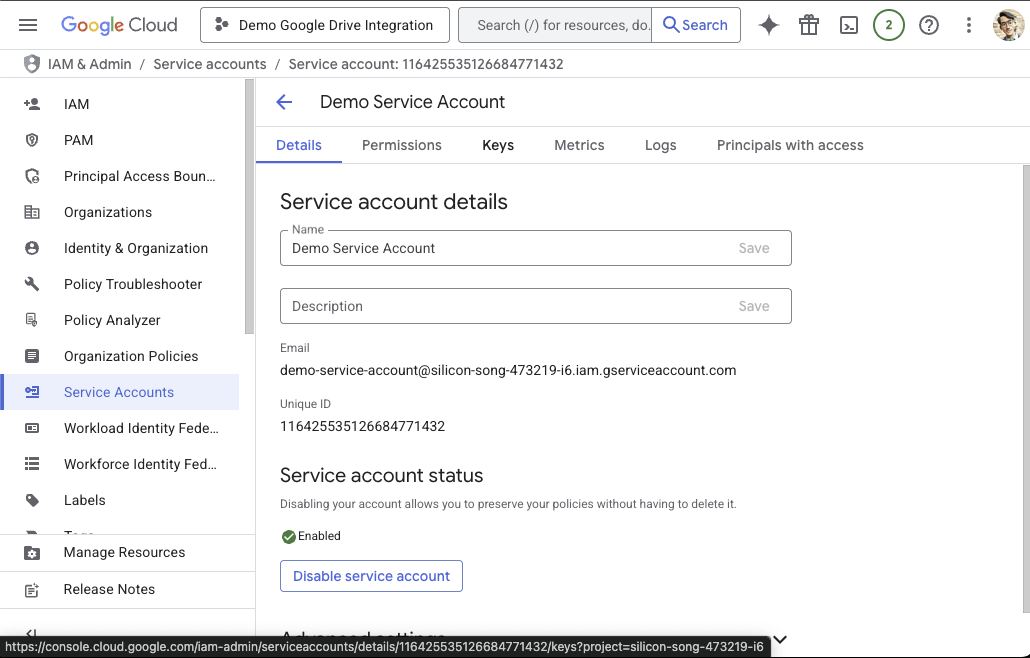Open notifications badge showing 2

click(889, 25)
